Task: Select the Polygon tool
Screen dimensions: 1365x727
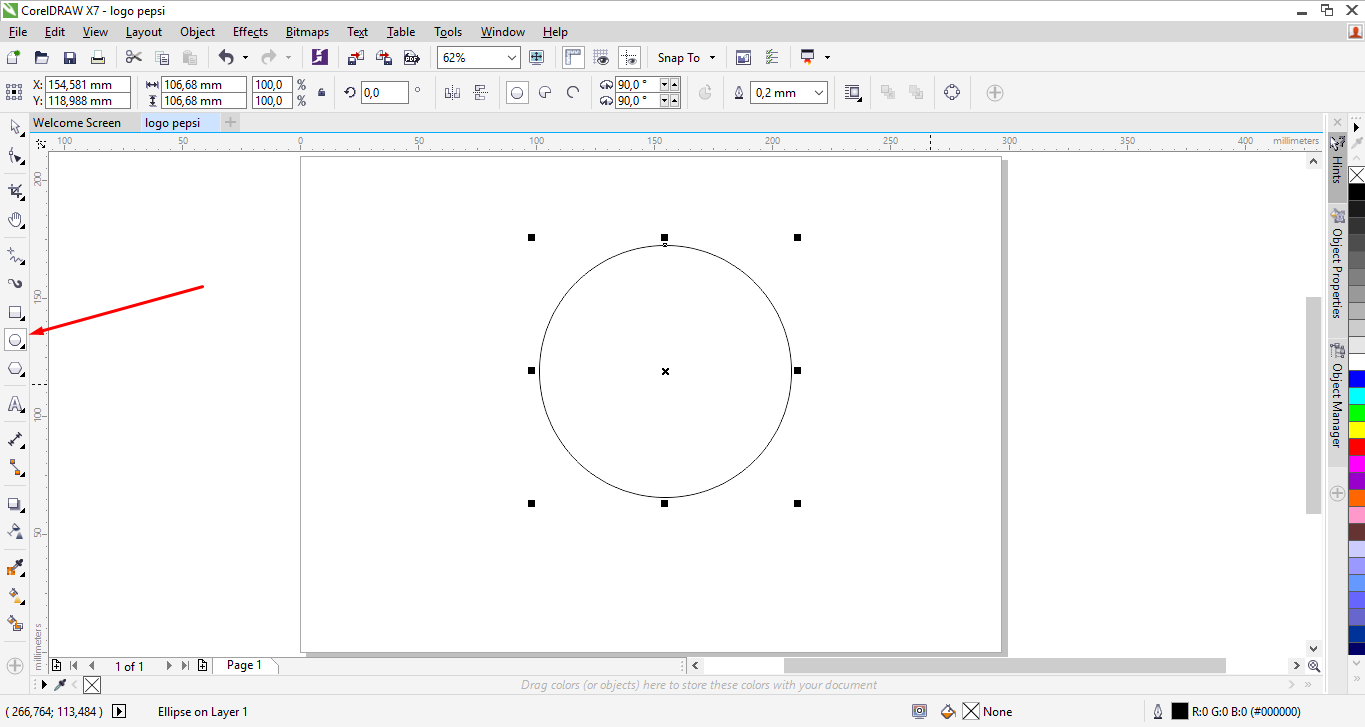Action: 15,369
